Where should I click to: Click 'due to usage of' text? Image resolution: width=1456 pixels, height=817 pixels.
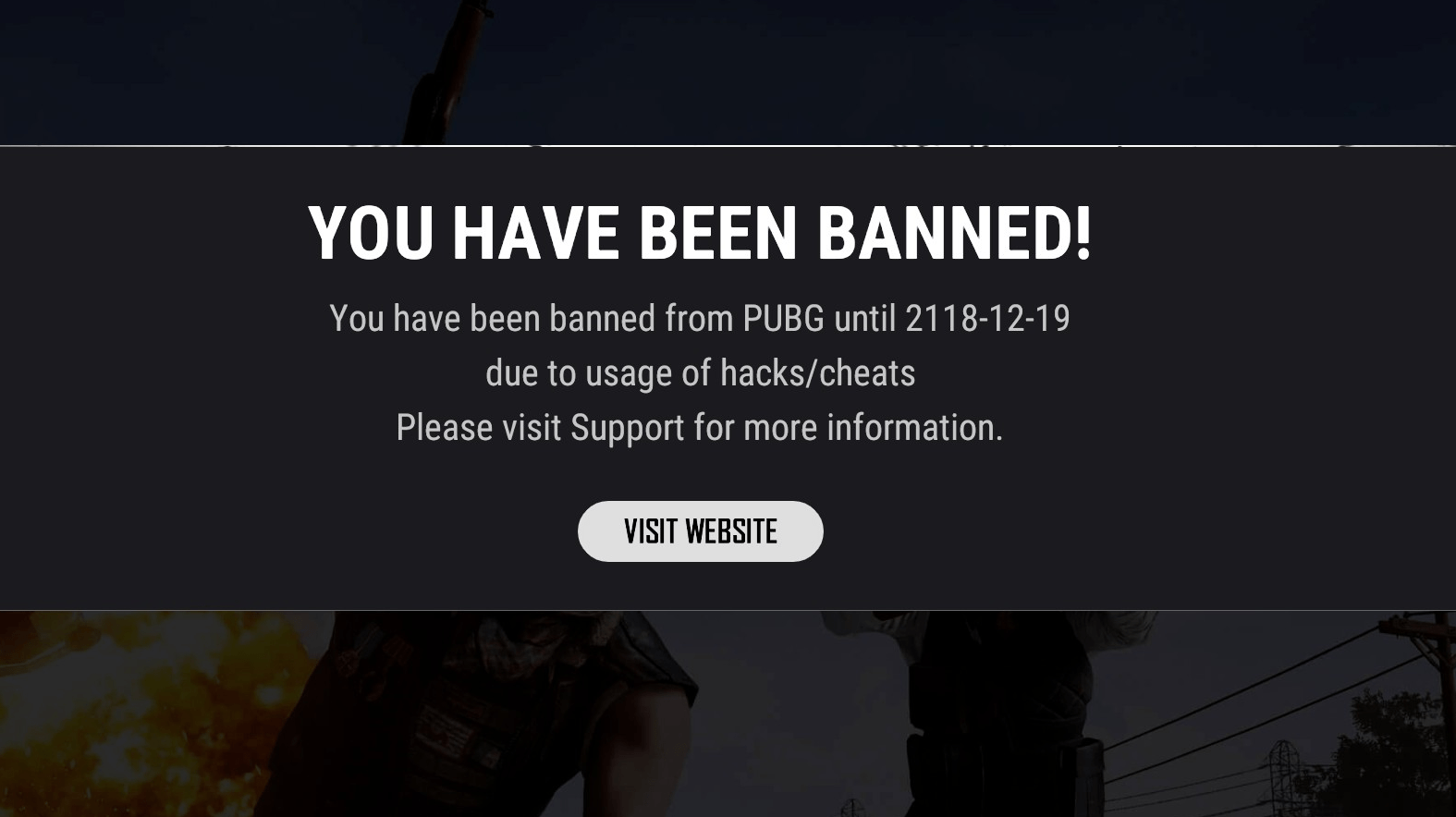coord(598,373)
